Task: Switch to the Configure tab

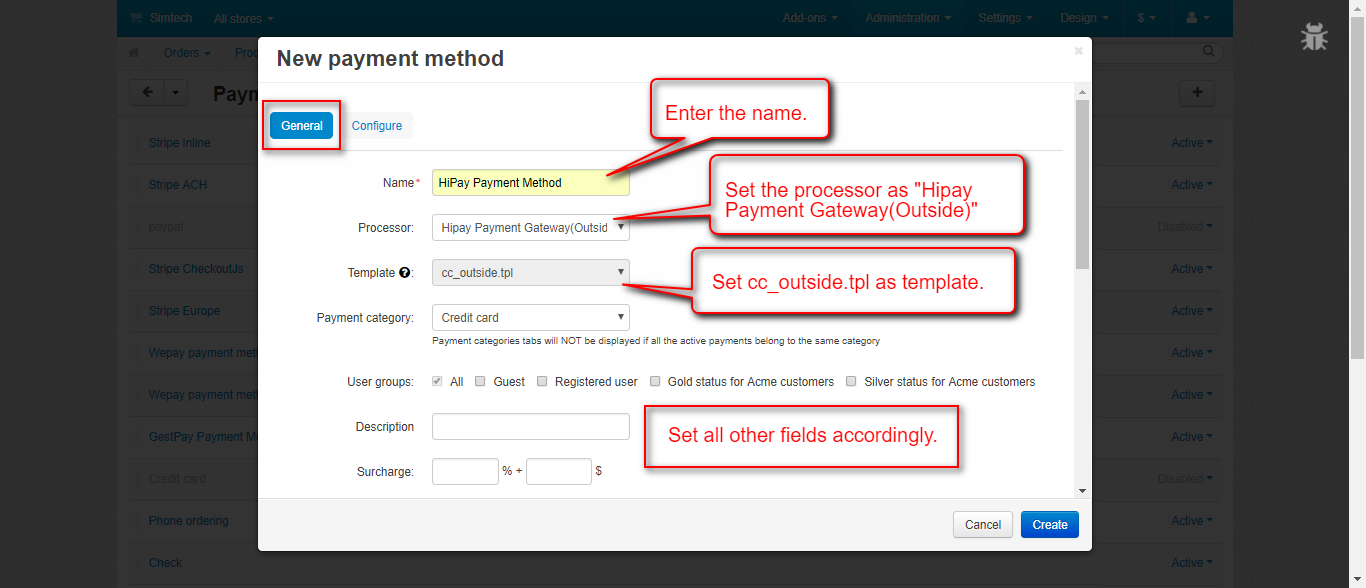Action: pyautogui.click(x=377, y=126)
